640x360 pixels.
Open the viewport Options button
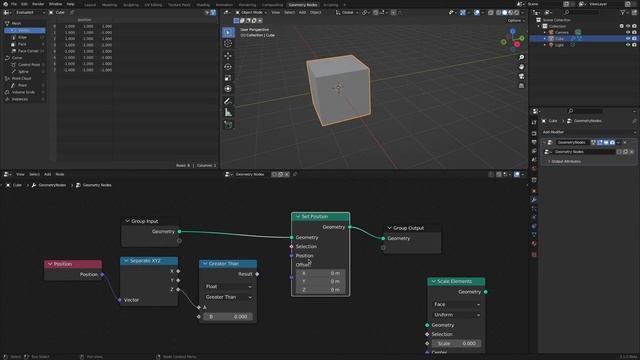[516, 20]
